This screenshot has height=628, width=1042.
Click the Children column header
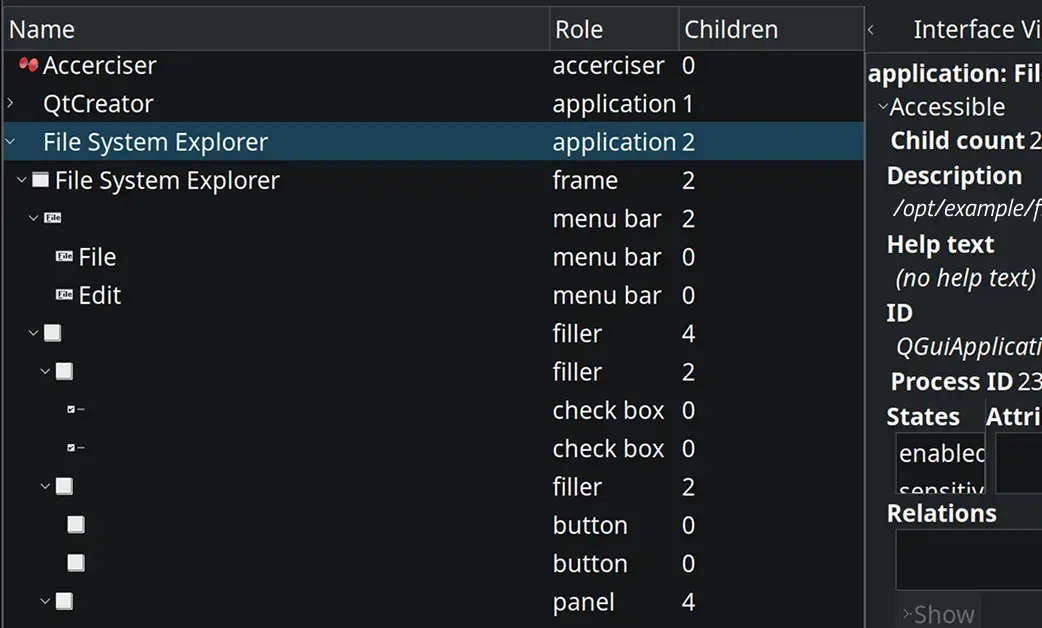(x=731, y=28)
